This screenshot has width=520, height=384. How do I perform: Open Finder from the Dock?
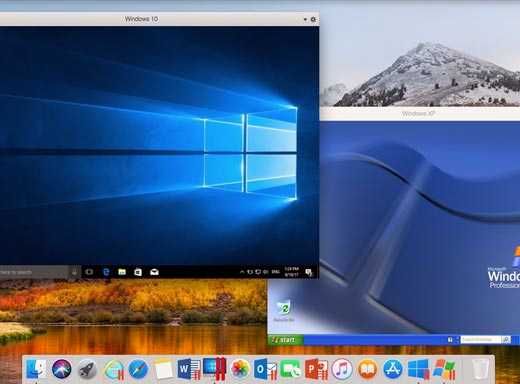coord(36,369)
